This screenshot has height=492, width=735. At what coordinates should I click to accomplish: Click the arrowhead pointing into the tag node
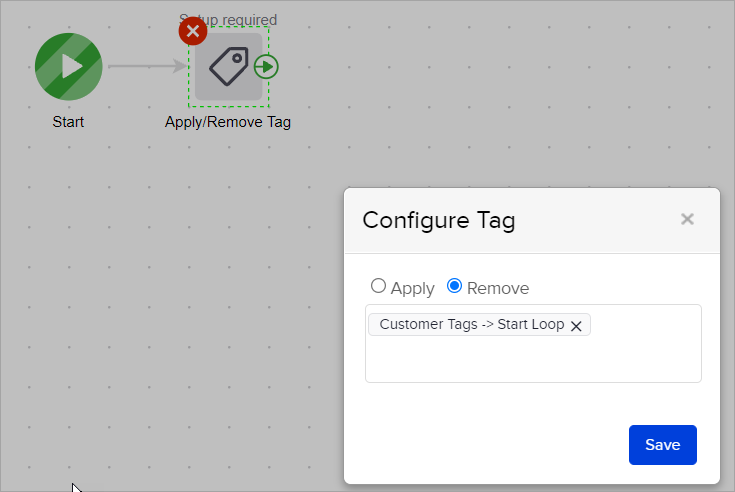coord(181,67)
